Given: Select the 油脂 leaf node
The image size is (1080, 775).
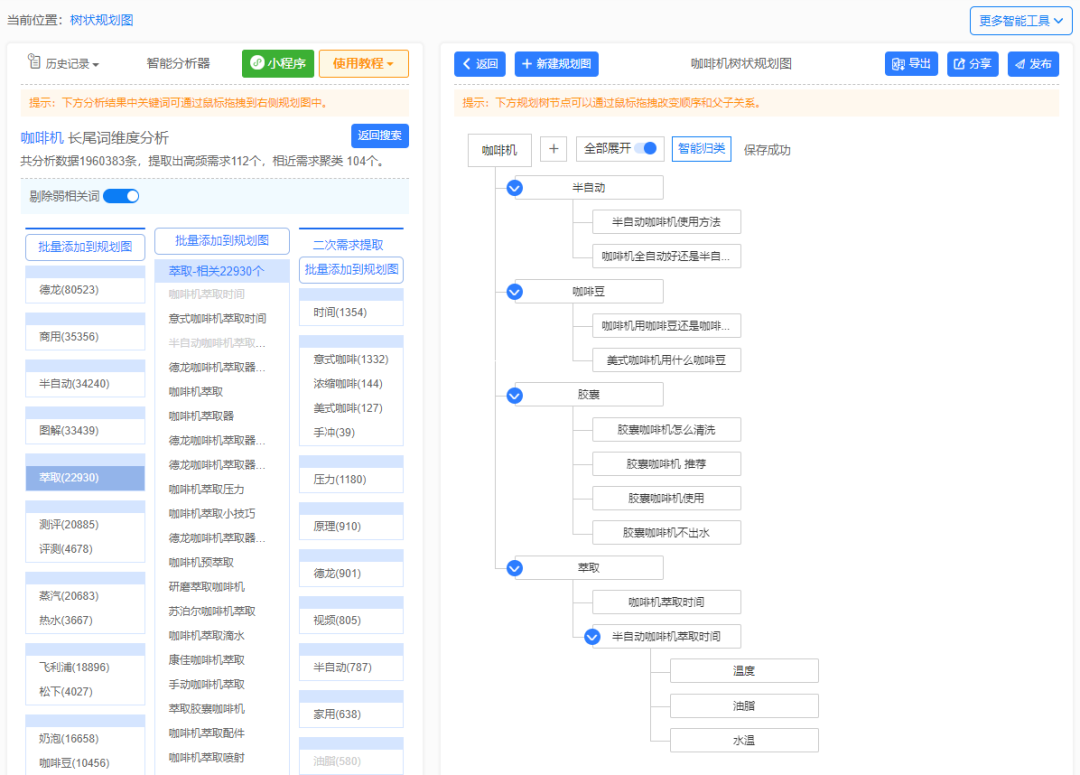Looking at the screenshot, I should (x=744, y=705).
